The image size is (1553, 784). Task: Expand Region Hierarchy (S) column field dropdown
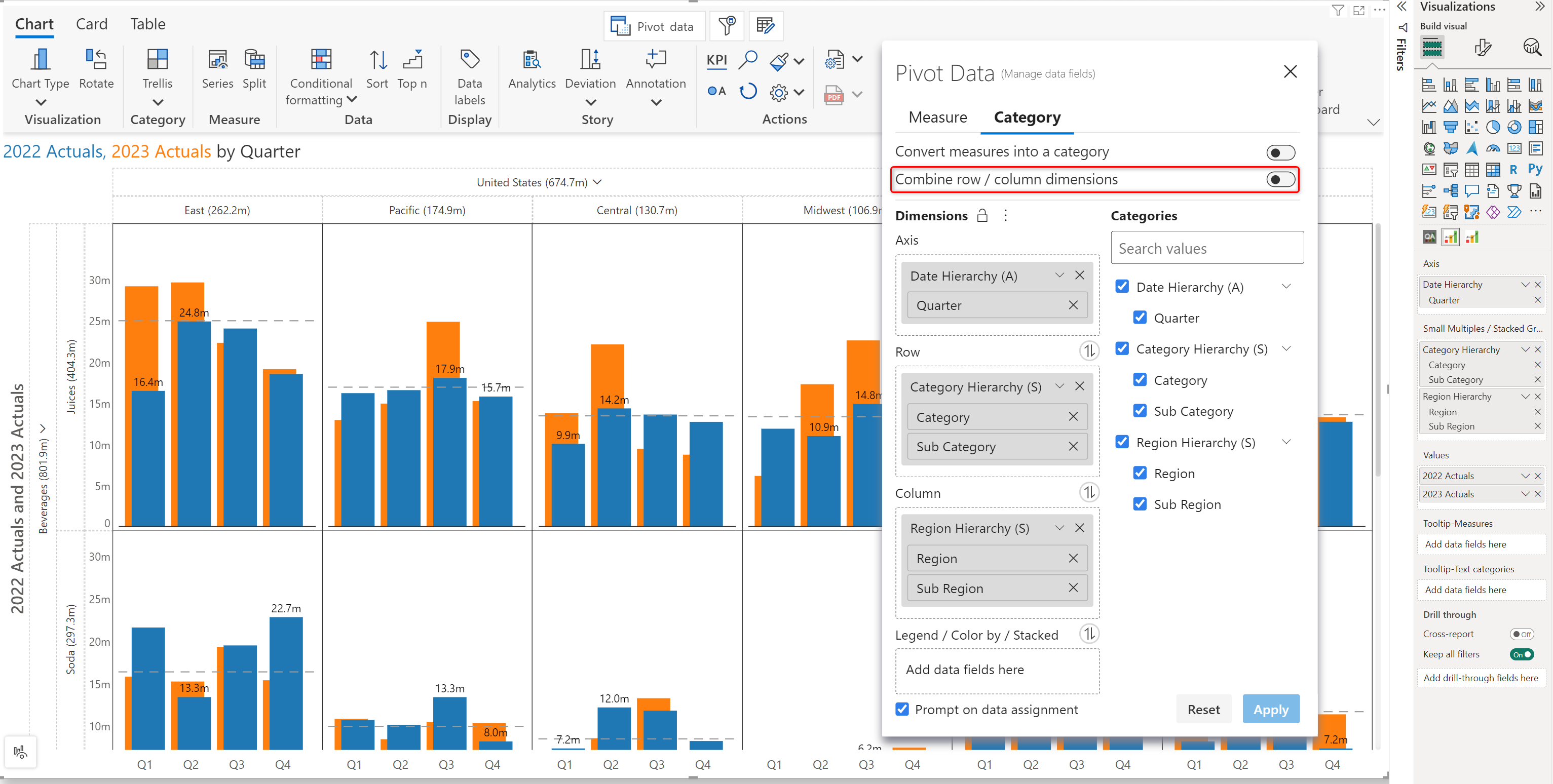pyautogui.click(x=1059, y=528)
